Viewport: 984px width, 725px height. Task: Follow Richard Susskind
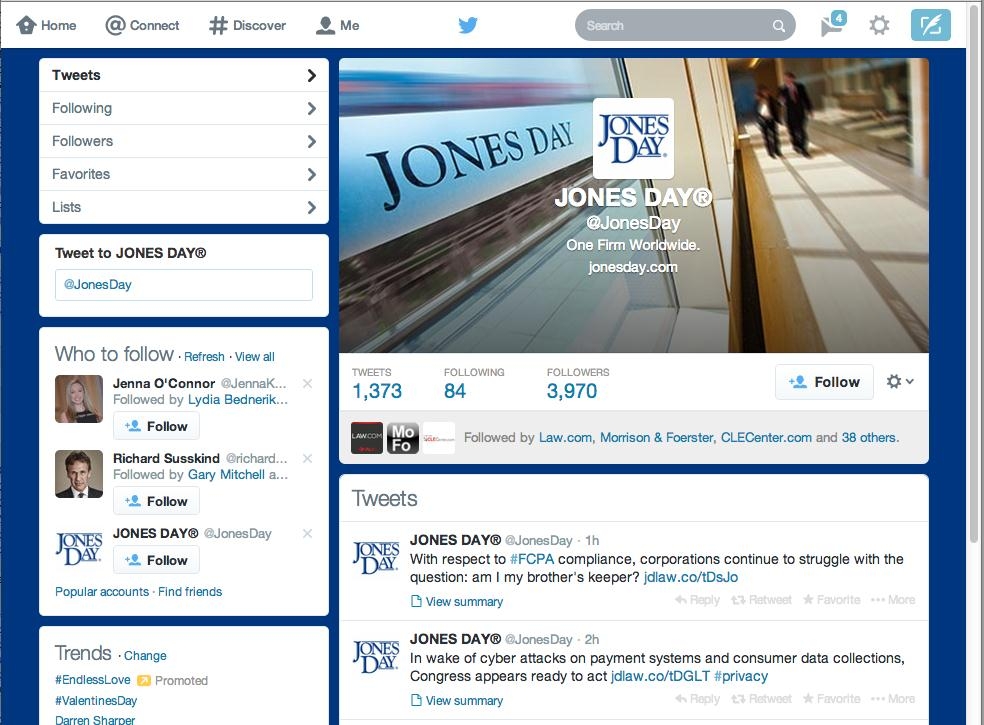(156, 501)
